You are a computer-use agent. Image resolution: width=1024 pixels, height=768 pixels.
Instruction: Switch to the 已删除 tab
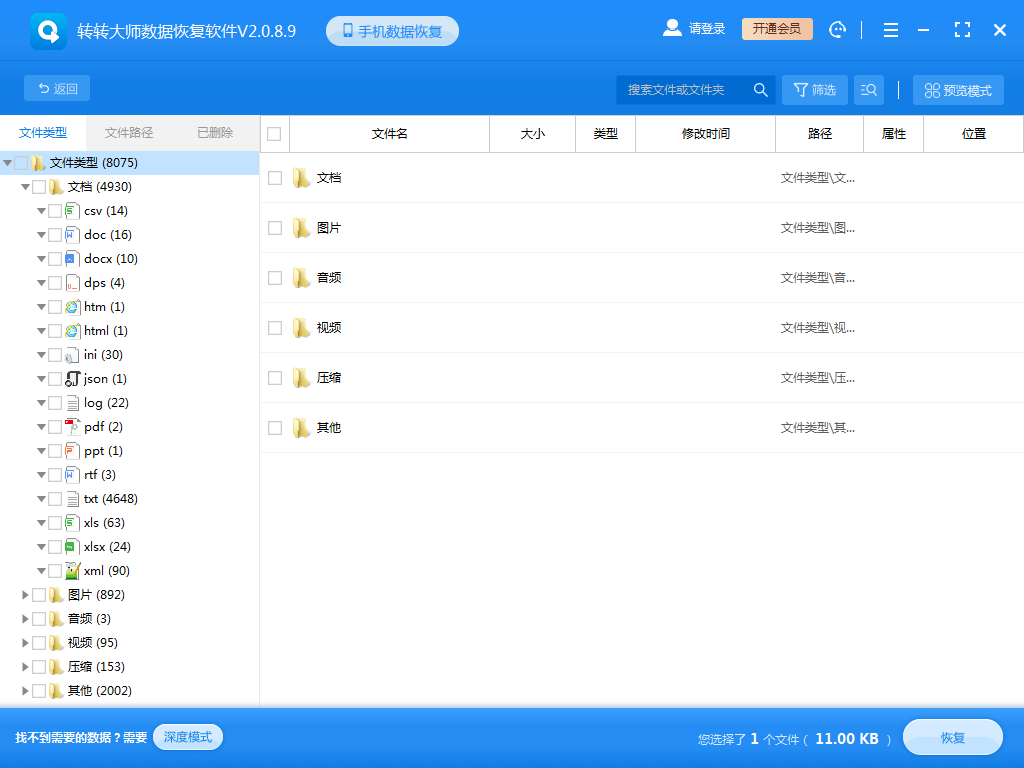(x=216, y=133)
